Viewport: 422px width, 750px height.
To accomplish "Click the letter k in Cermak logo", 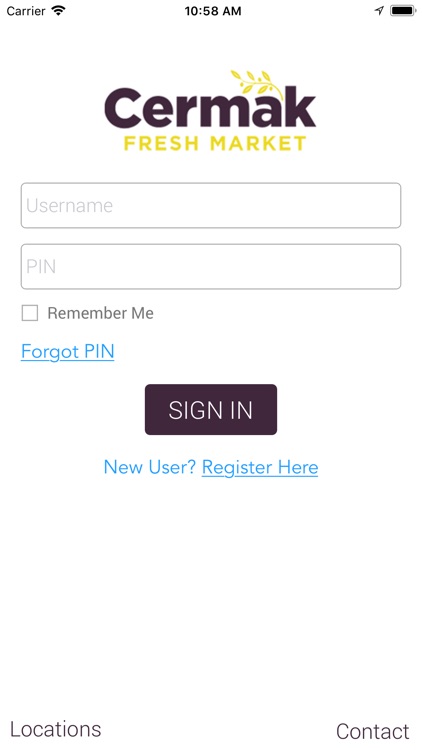I will [300, 107].
